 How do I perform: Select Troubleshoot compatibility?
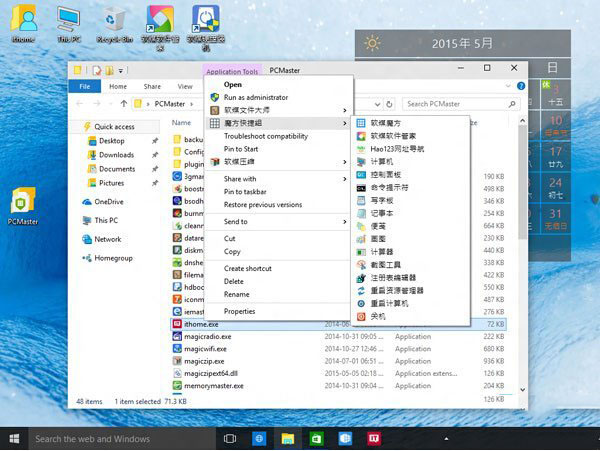coord(279,136)
